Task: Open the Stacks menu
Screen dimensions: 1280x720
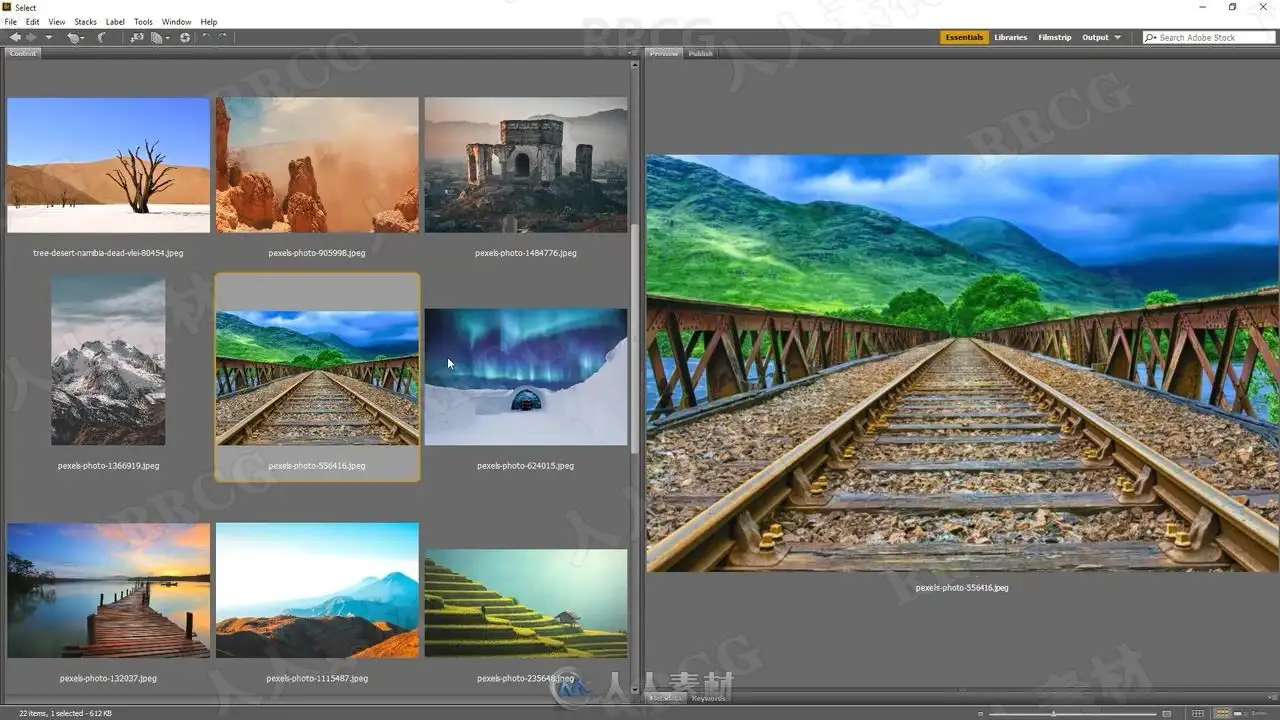Action: pos(86,21)
